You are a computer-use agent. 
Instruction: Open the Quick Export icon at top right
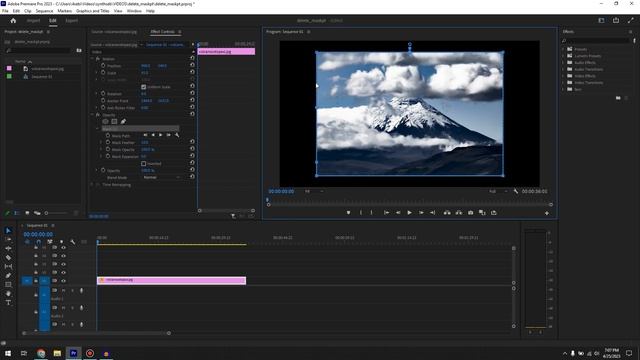(x=616, y=20)
